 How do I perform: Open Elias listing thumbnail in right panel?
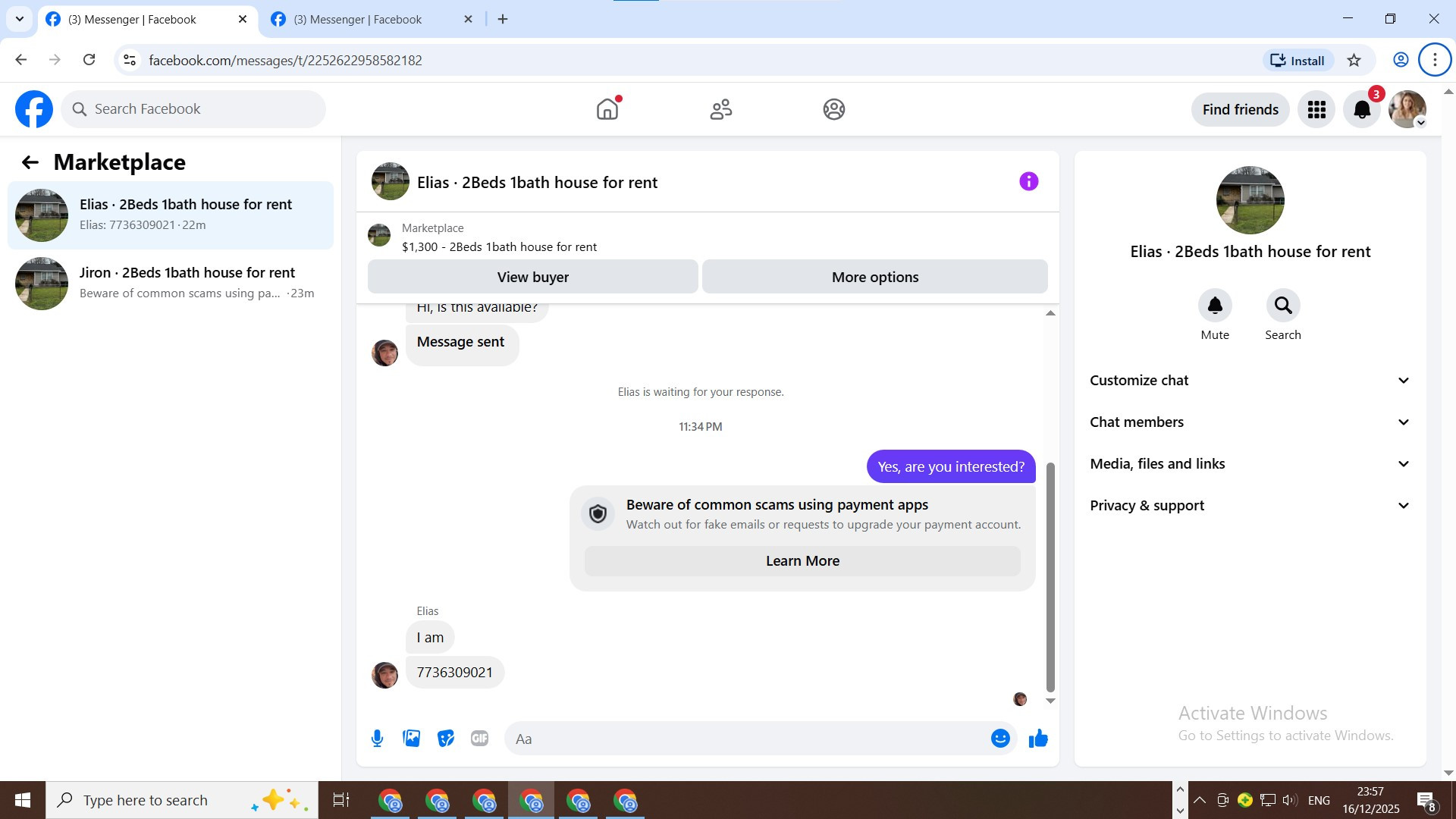(x=1250, y=200)
